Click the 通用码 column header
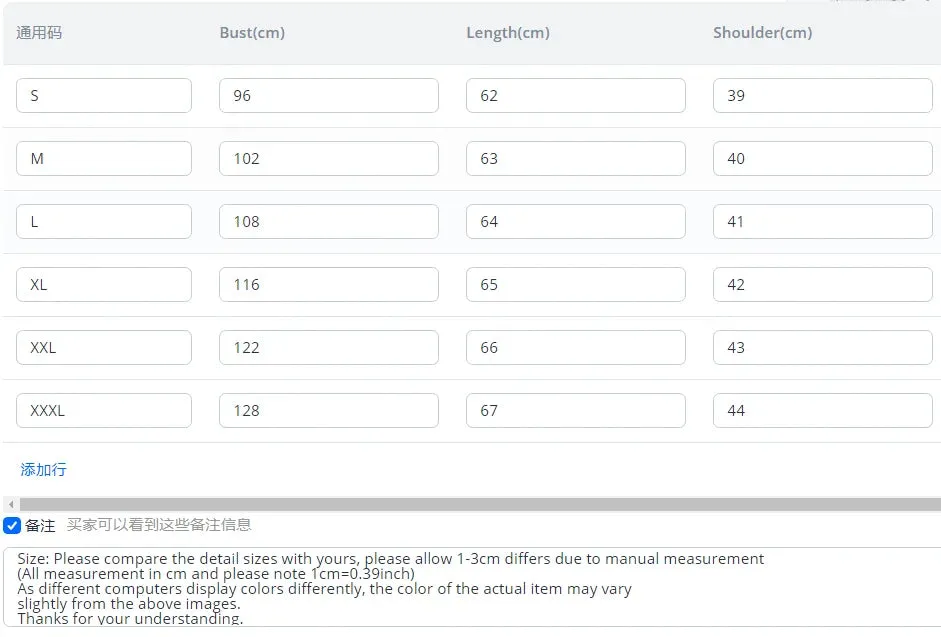 (39, 32)
